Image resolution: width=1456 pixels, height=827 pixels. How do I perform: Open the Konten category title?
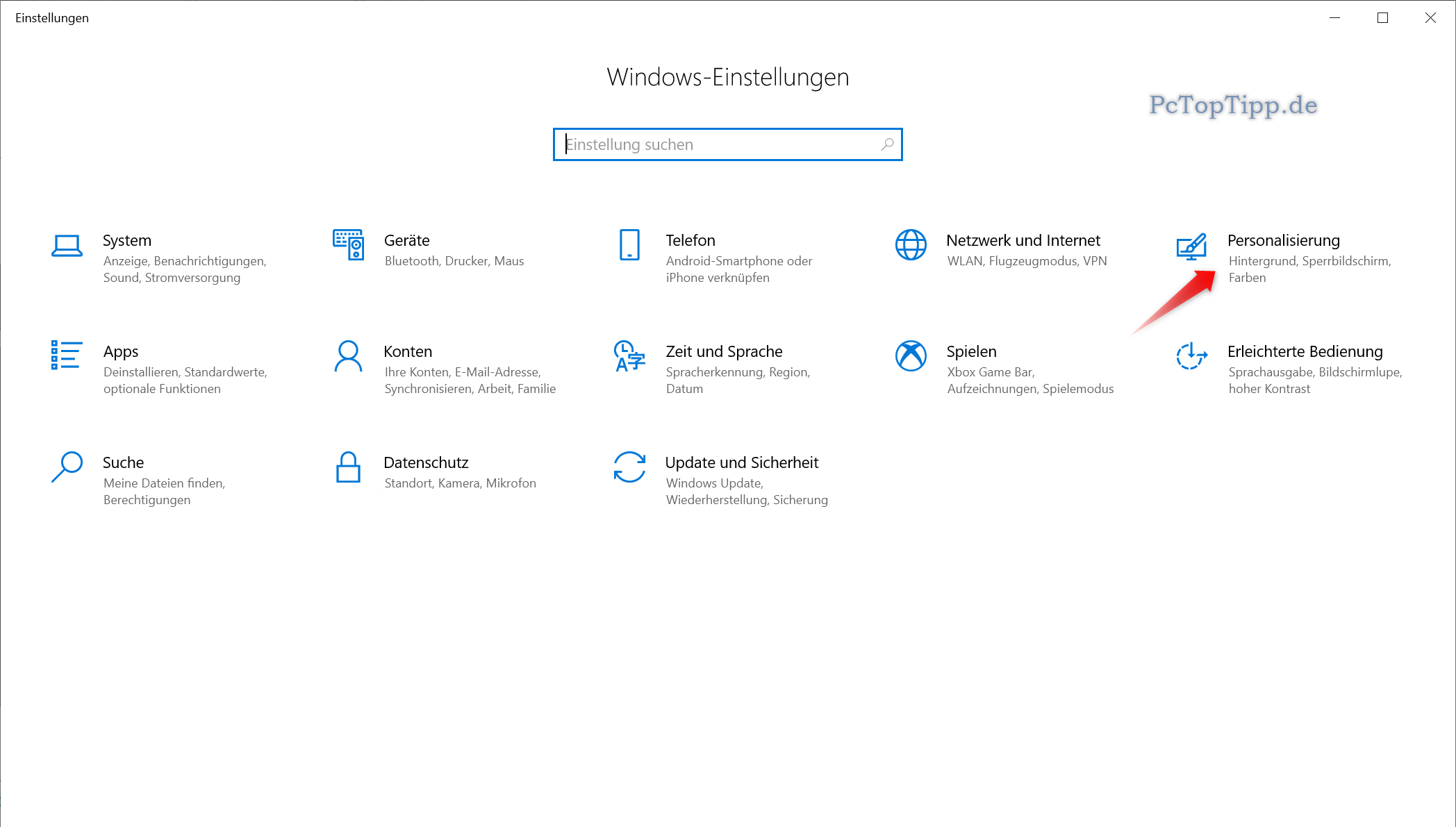click(408, 351)
